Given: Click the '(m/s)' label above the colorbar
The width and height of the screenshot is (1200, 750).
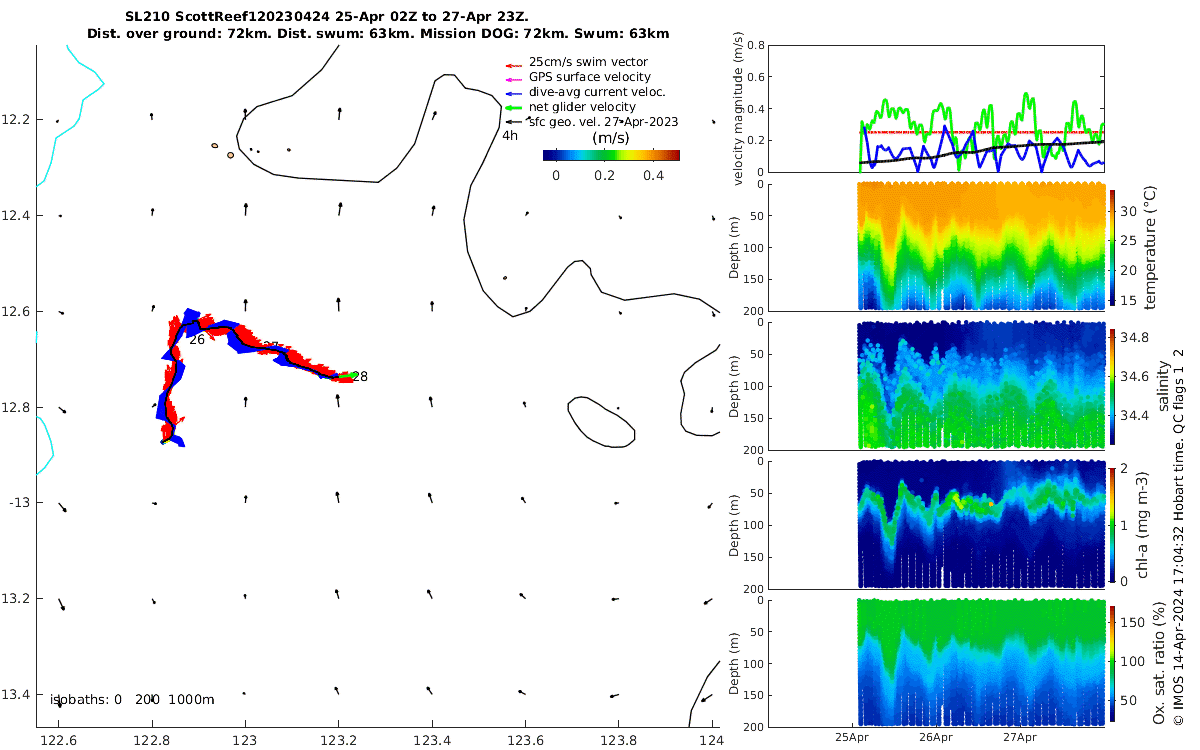Looking at the screenshot, I should [610, 138].
